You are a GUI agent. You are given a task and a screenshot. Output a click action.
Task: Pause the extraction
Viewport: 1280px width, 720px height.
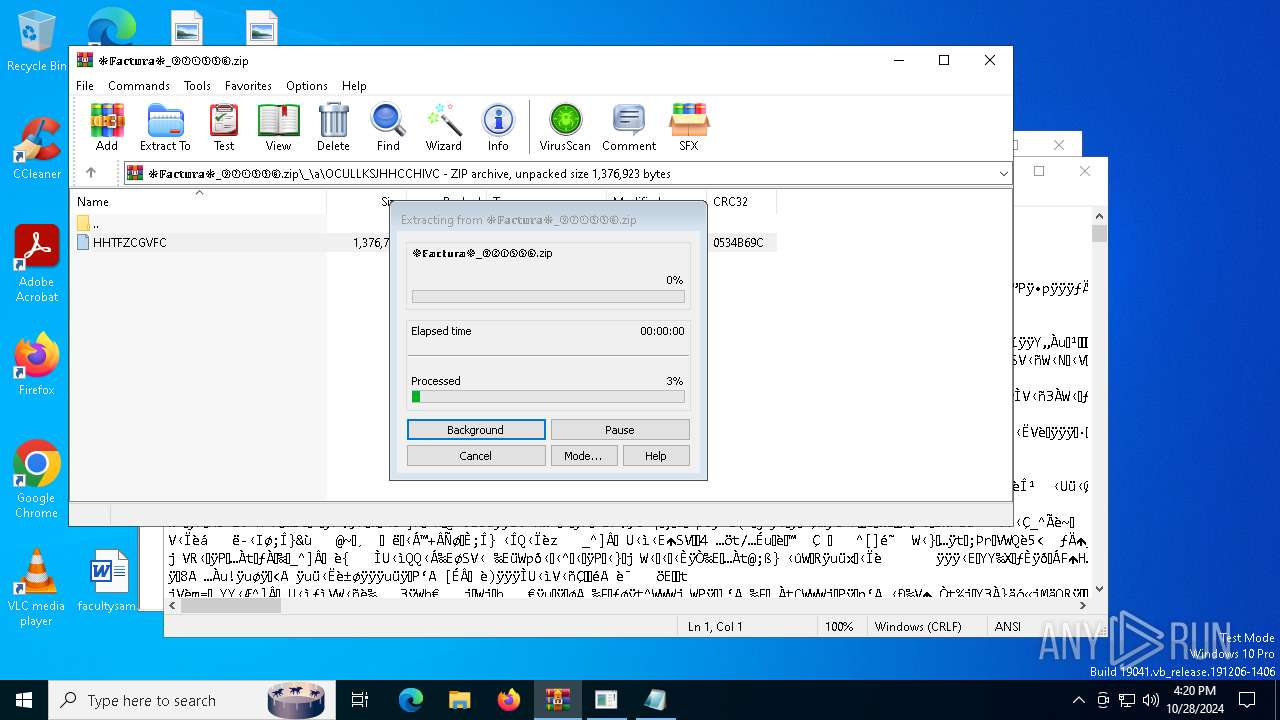pyautogui.click(x=620, y=430)
